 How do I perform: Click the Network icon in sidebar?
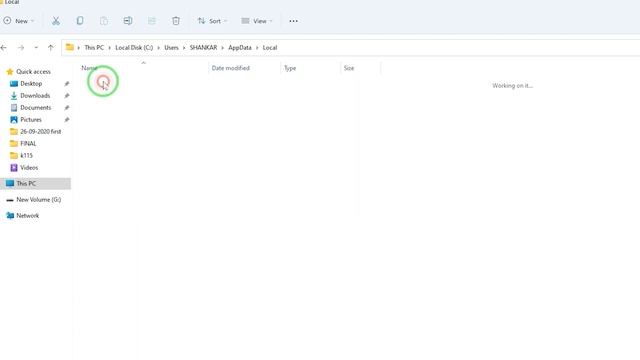click(x=10, y=216)
